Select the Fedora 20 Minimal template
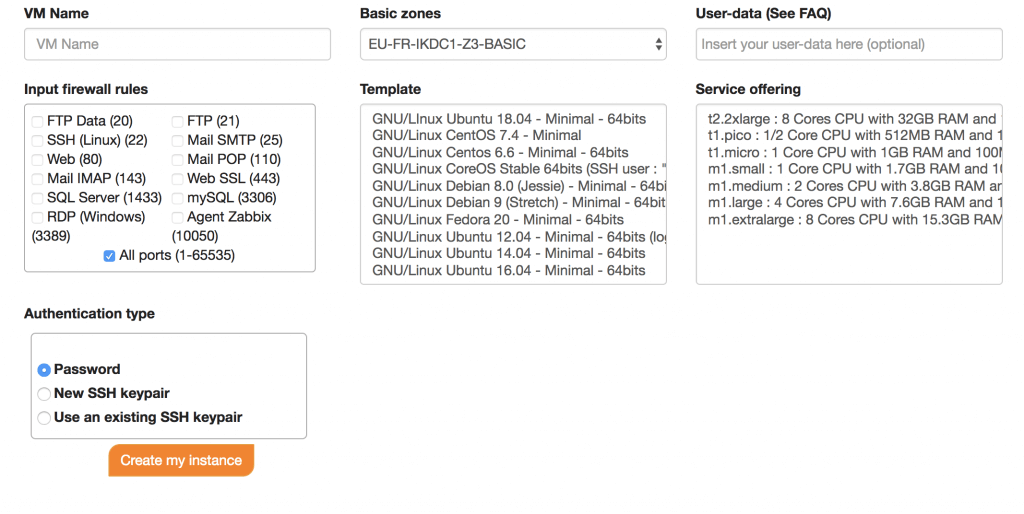This screenshot has height=514, width=1024. click(x=498, y=220)
